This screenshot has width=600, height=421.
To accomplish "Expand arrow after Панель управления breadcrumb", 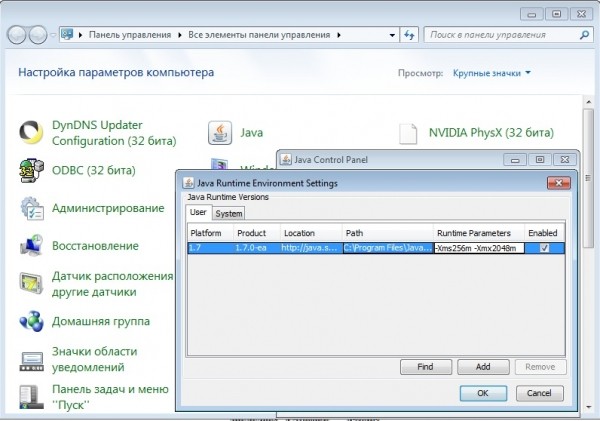I will pyautogui.click(x=179, y=35).
